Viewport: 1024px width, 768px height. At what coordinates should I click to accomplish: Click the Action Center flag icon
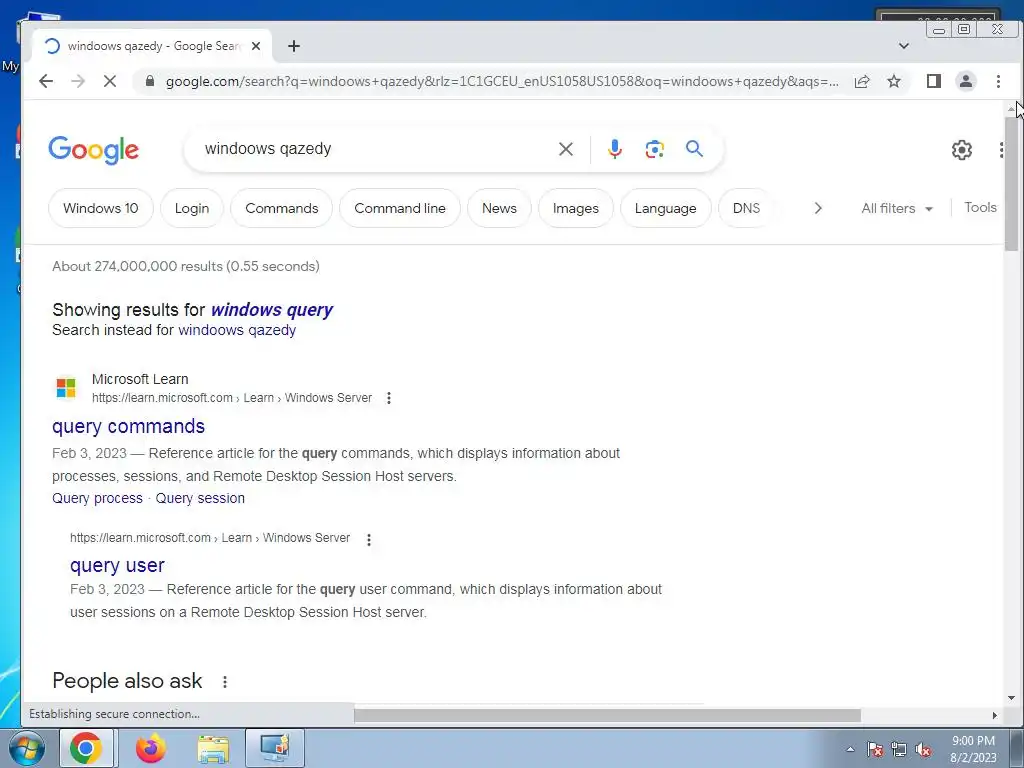point(875,749)
